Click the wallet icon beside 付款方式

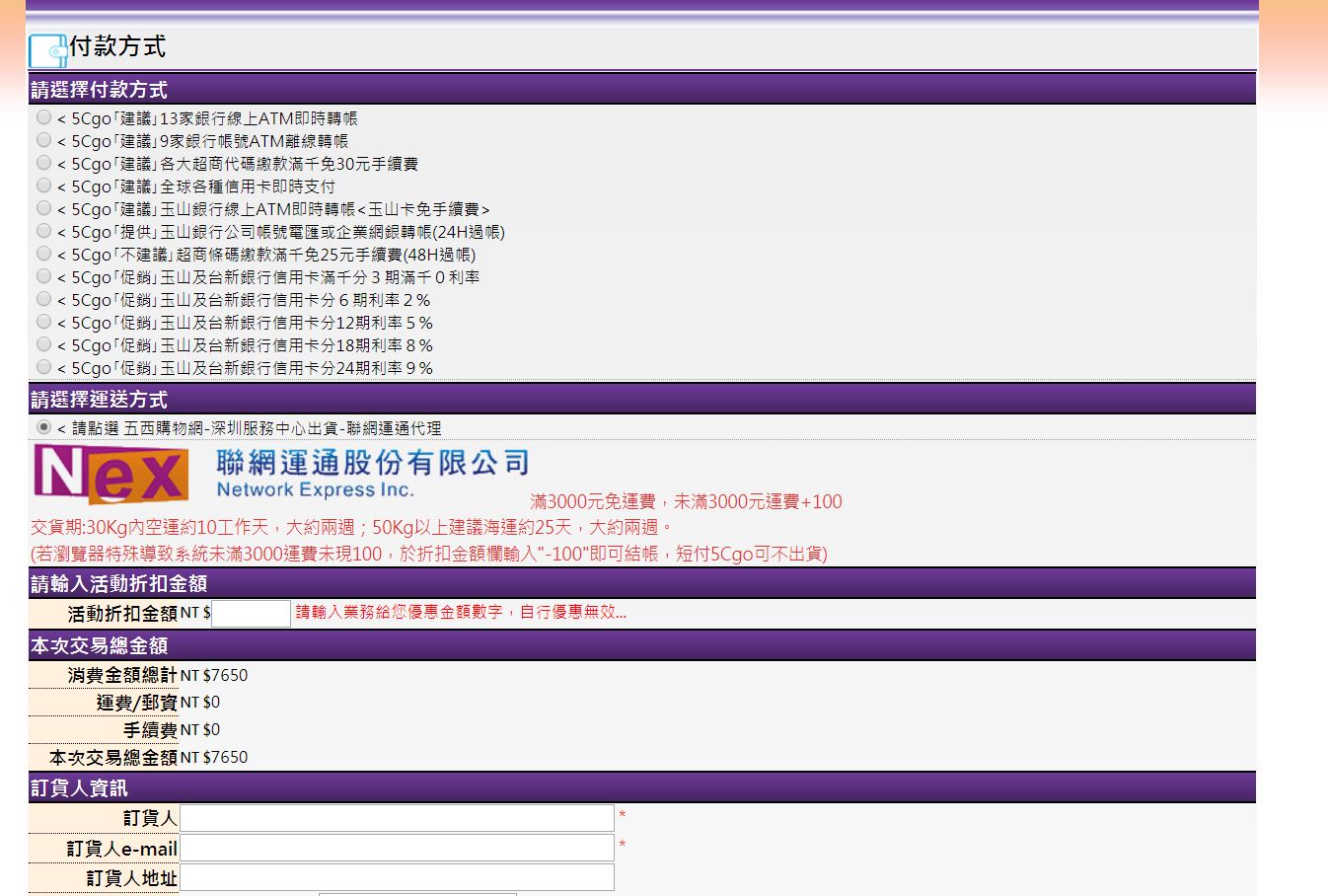[x=47, y=50]
